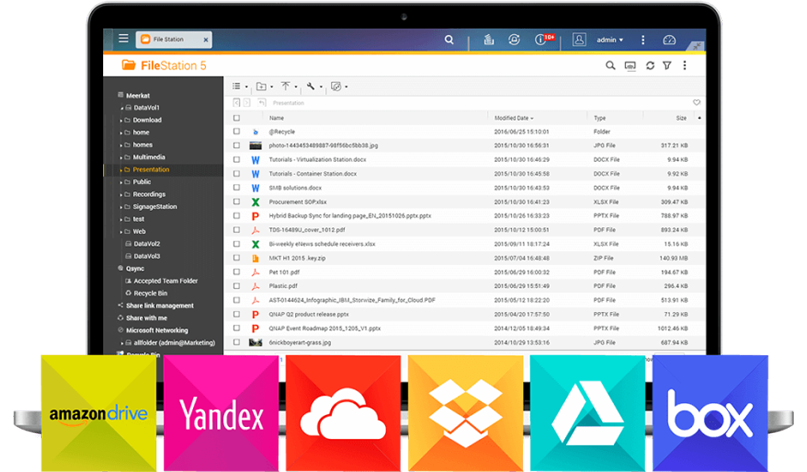Check QNAP Q2 product release pptx checkbox
Screen dimensions: 807x472
pyautogui.click(x=236, y=314)
